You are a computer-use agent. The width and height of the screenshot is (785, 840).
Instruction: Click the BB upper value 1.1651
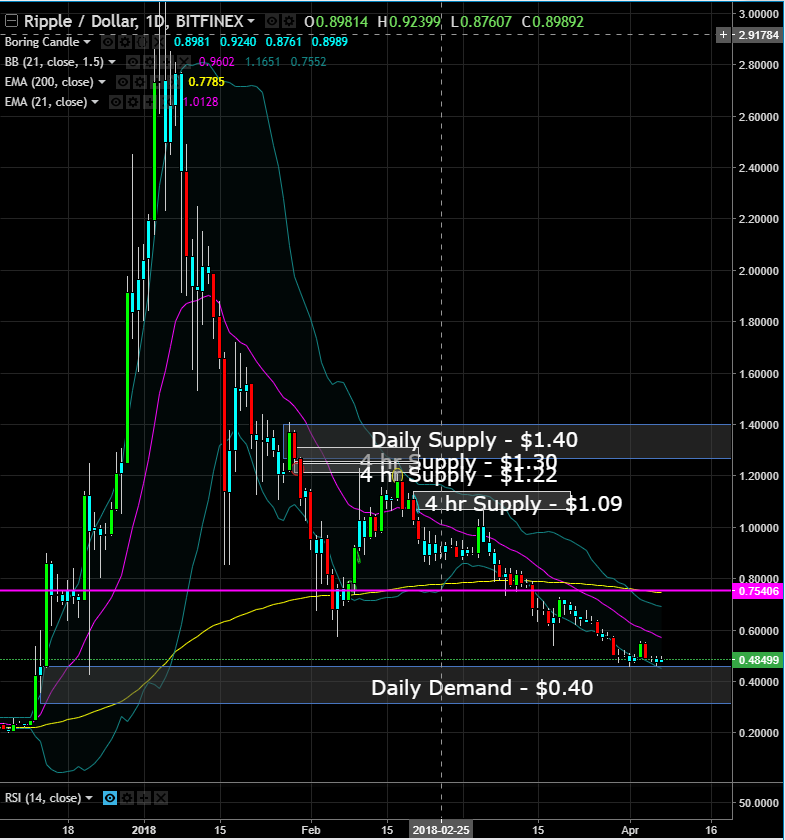(263, 62)
